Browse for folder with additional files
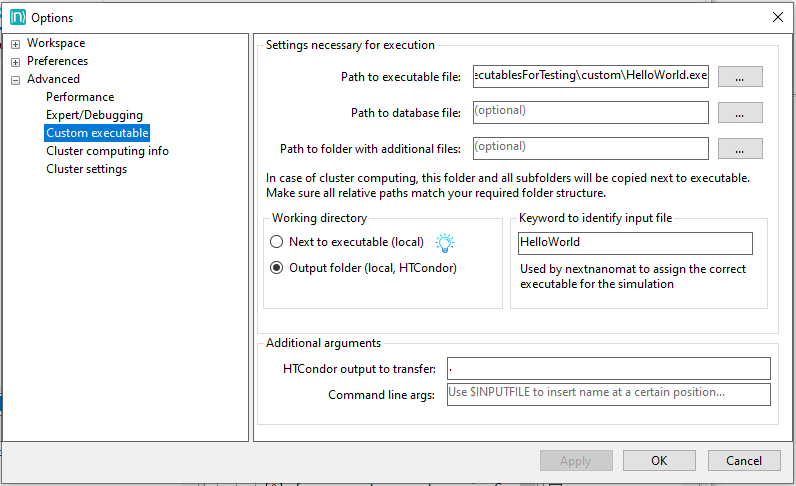Screen dimensions: 796x486 point(740,149)
